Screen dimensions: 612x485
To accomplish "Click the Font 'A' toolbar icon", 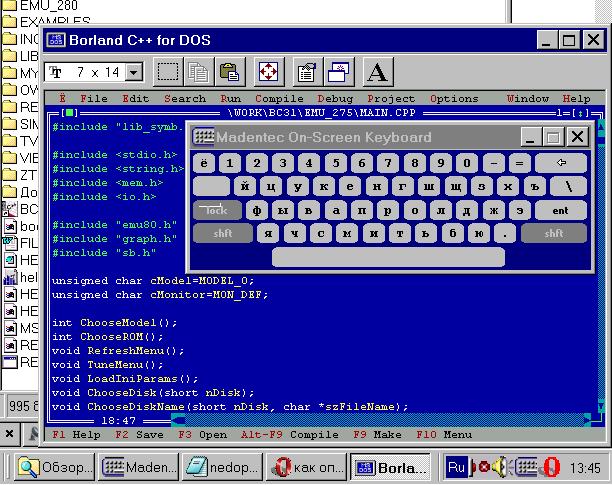I will [377, 72].
